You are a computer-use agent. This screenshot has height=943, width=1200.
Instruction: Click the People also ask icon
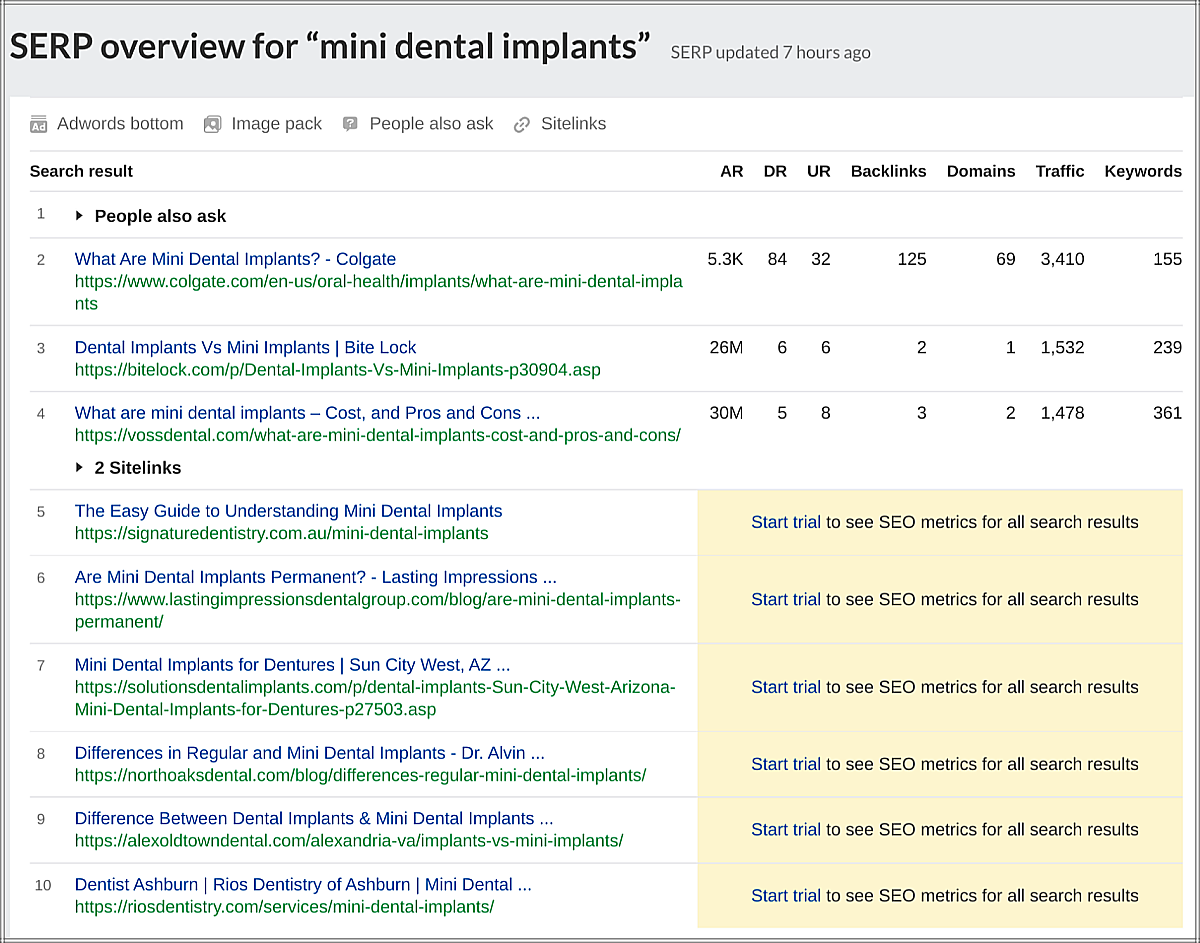click(x=350, y=125)
